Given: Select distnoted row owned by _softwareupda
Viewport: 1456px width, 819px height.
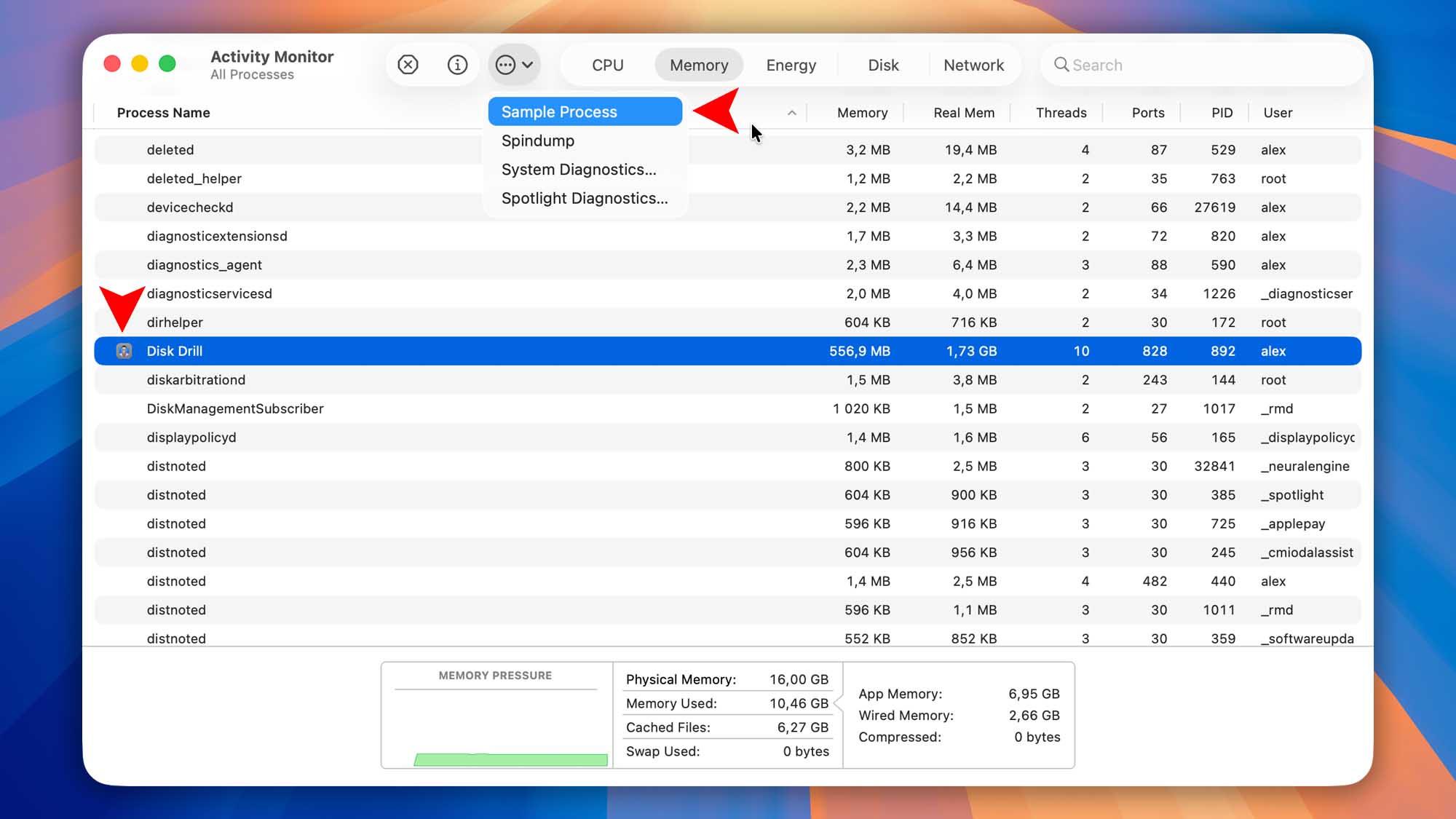Looking at the screenshot, I should click(x=727, y=636).
